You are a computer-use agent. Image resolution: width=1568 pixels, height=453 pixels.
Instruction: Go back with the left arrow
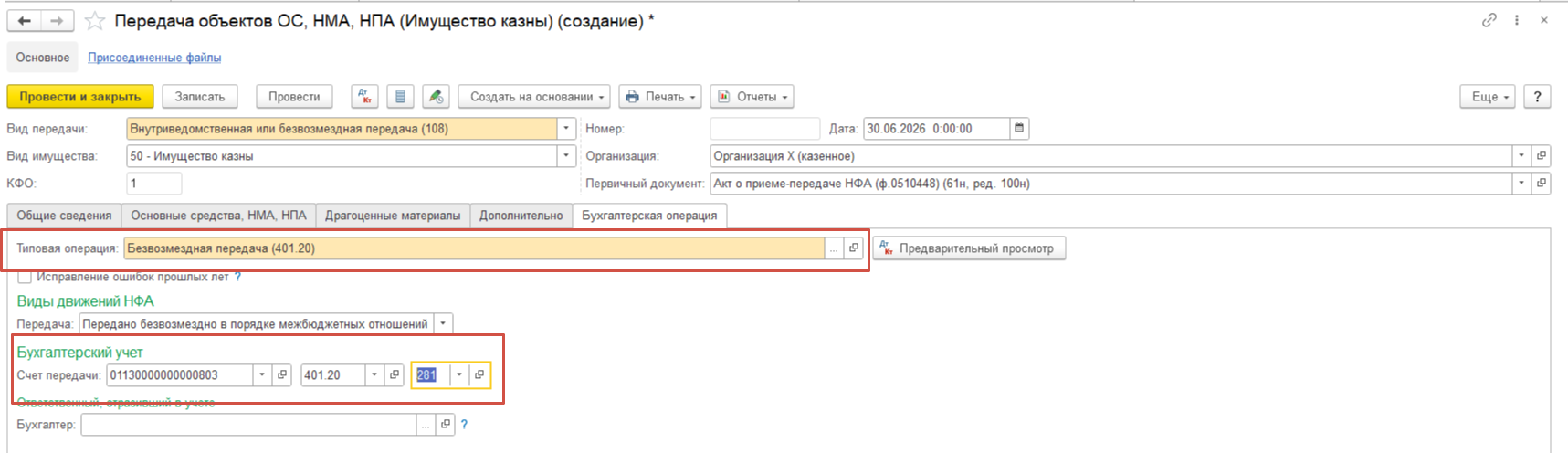coord(25,21)
